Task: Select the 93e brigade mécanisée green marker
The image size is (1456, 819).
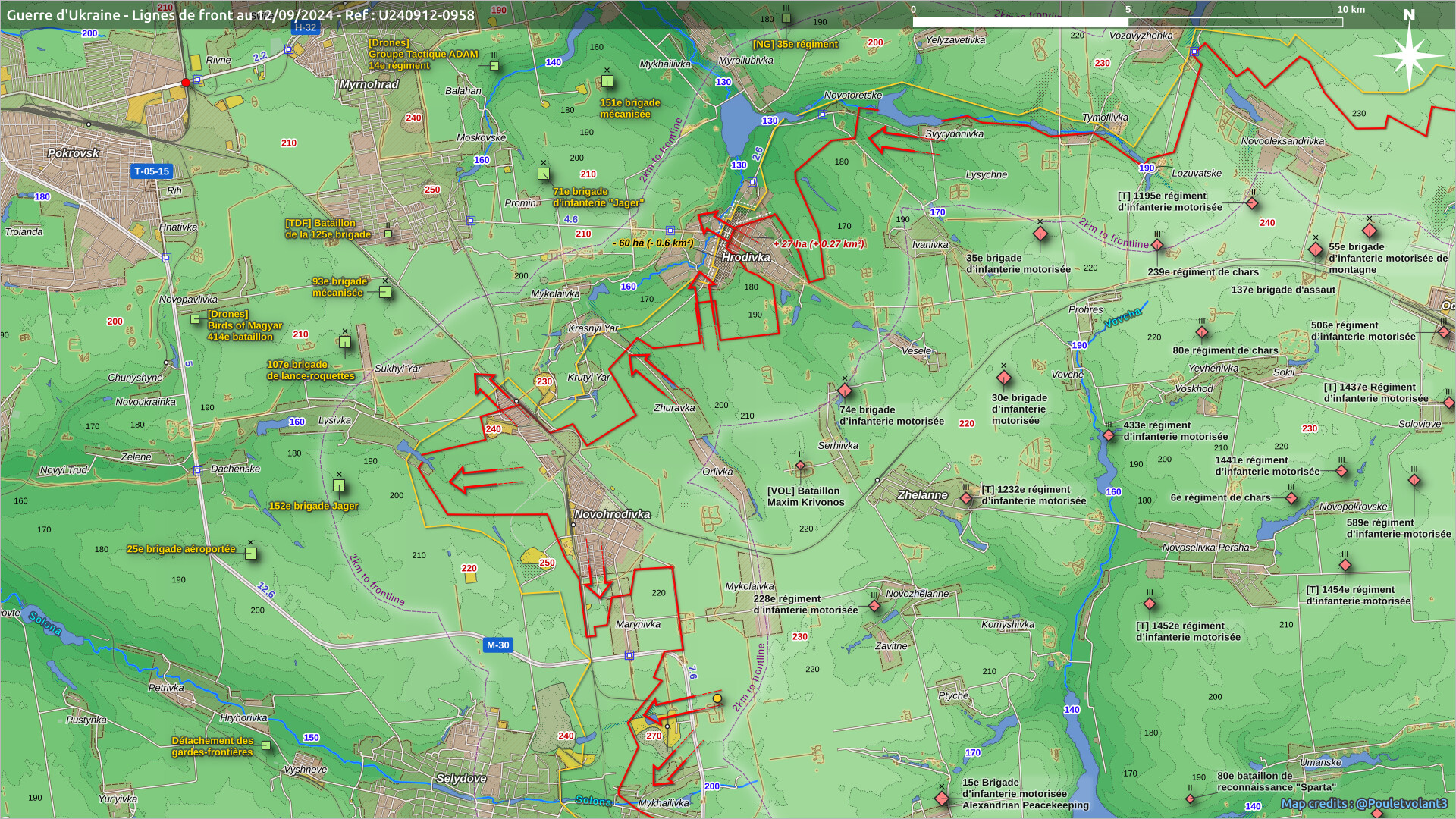Action: [385, 292]
